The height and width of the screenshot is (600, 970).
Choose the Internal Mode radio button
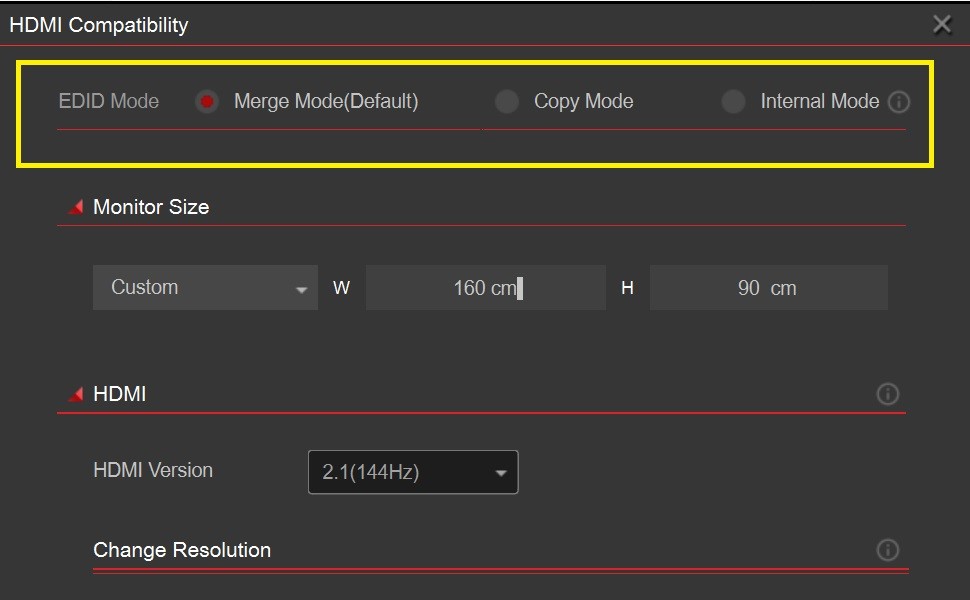[733, 102]
